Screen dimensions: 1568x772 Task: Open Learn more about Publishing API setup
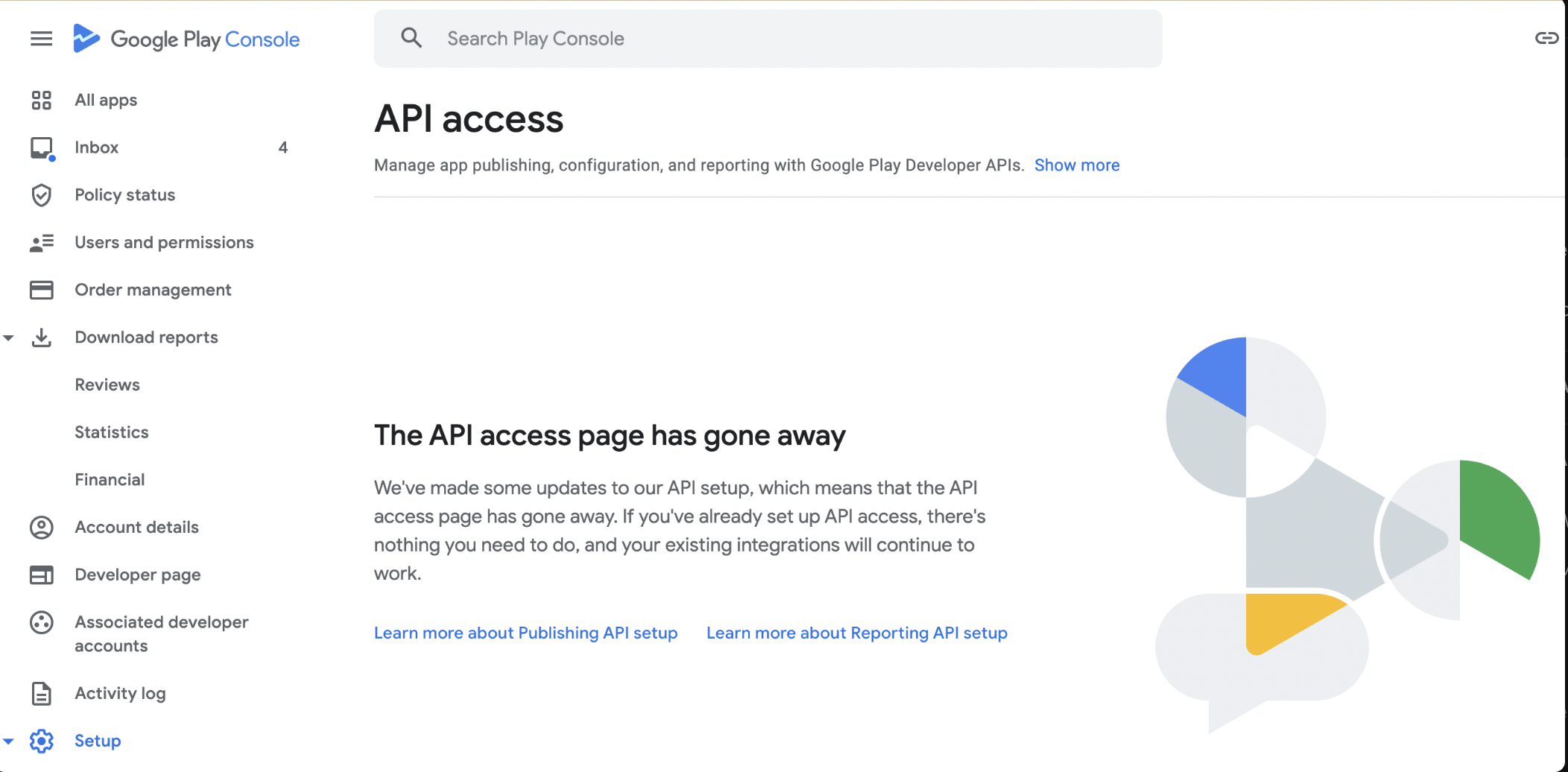525,633
